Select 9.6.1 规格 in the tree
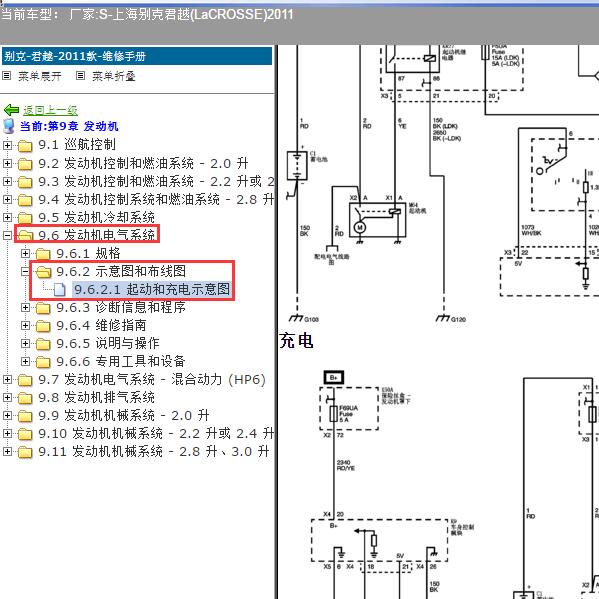The height and width of the screenshot is (599, 599). (x=88, y=253)
